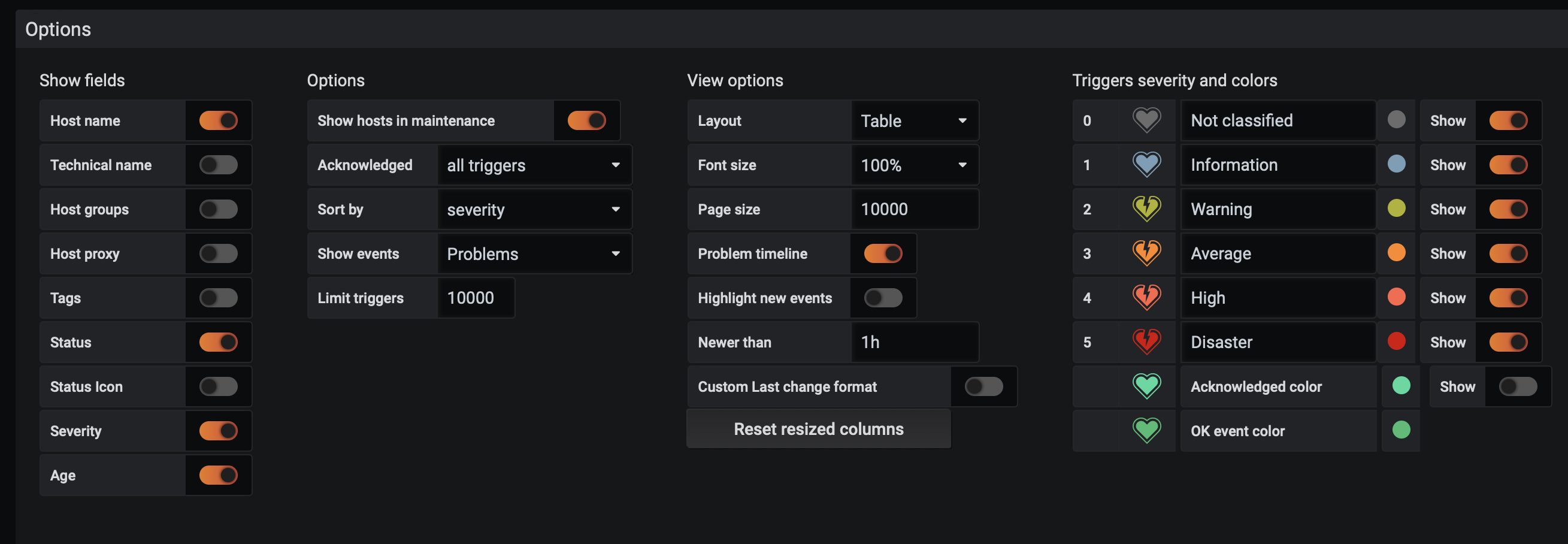The height and width of the screenshot is (544, 1568).
Task: Click the Options panel header
Action: tap(791, 29)
